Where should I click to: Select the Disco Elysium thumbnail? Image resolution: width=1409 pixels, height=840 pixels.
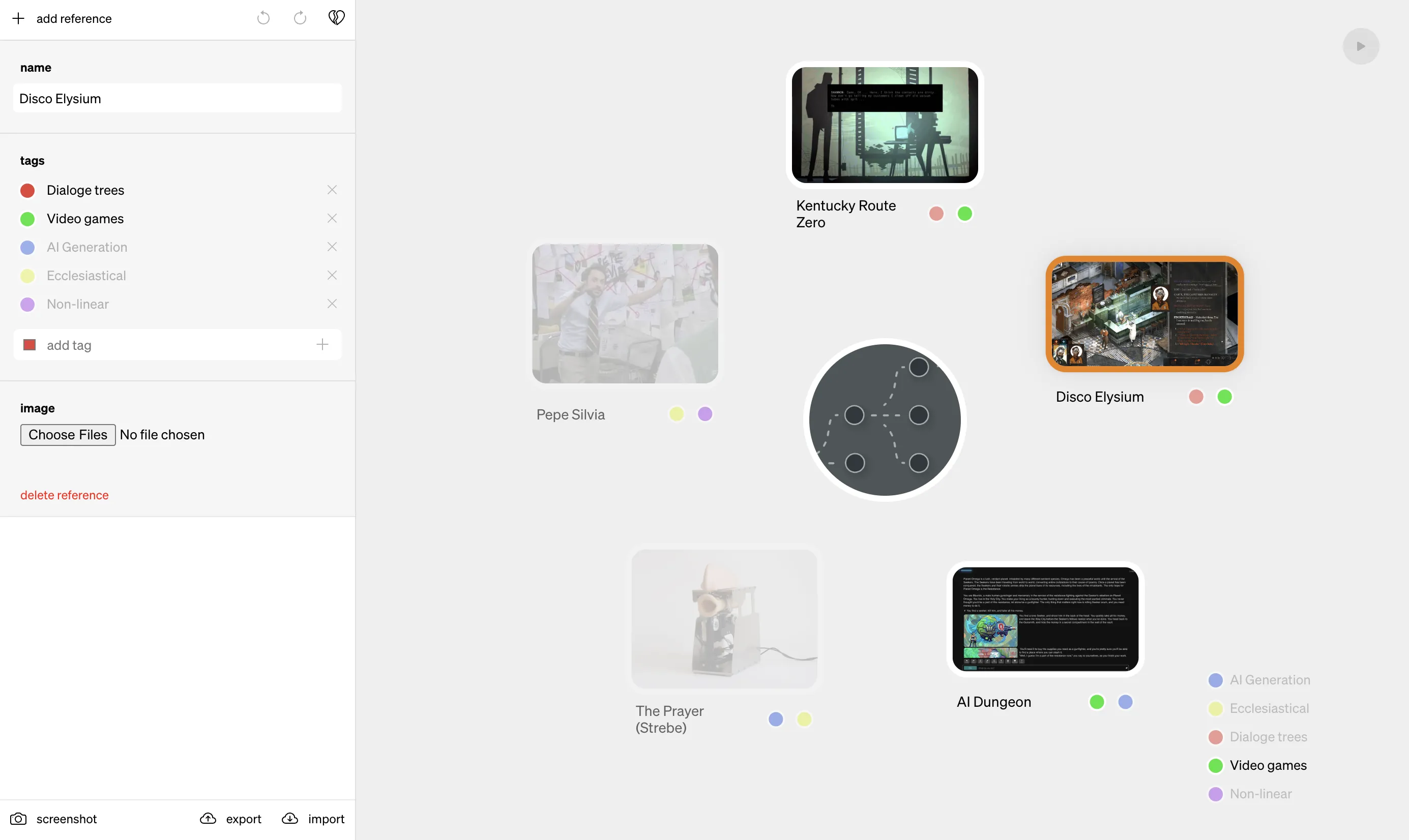point(1144,314)
